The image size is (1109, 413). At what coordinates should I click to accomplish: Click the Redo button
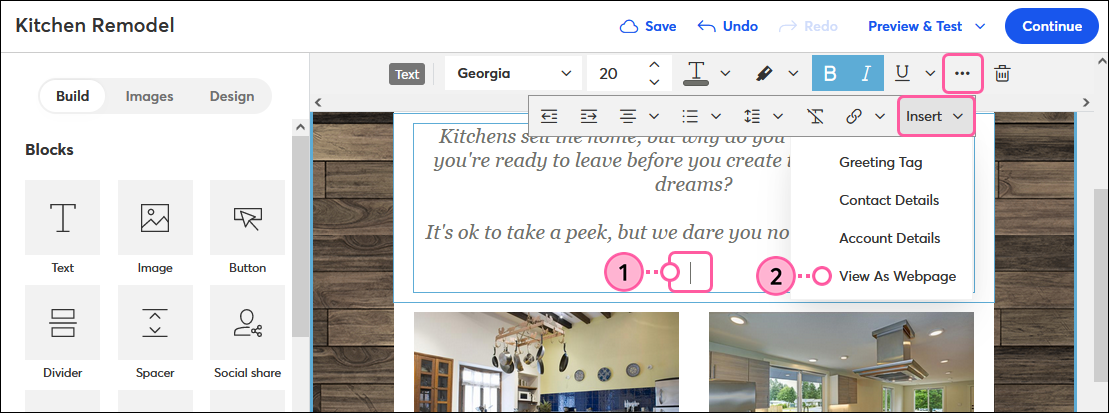(808, 26)
